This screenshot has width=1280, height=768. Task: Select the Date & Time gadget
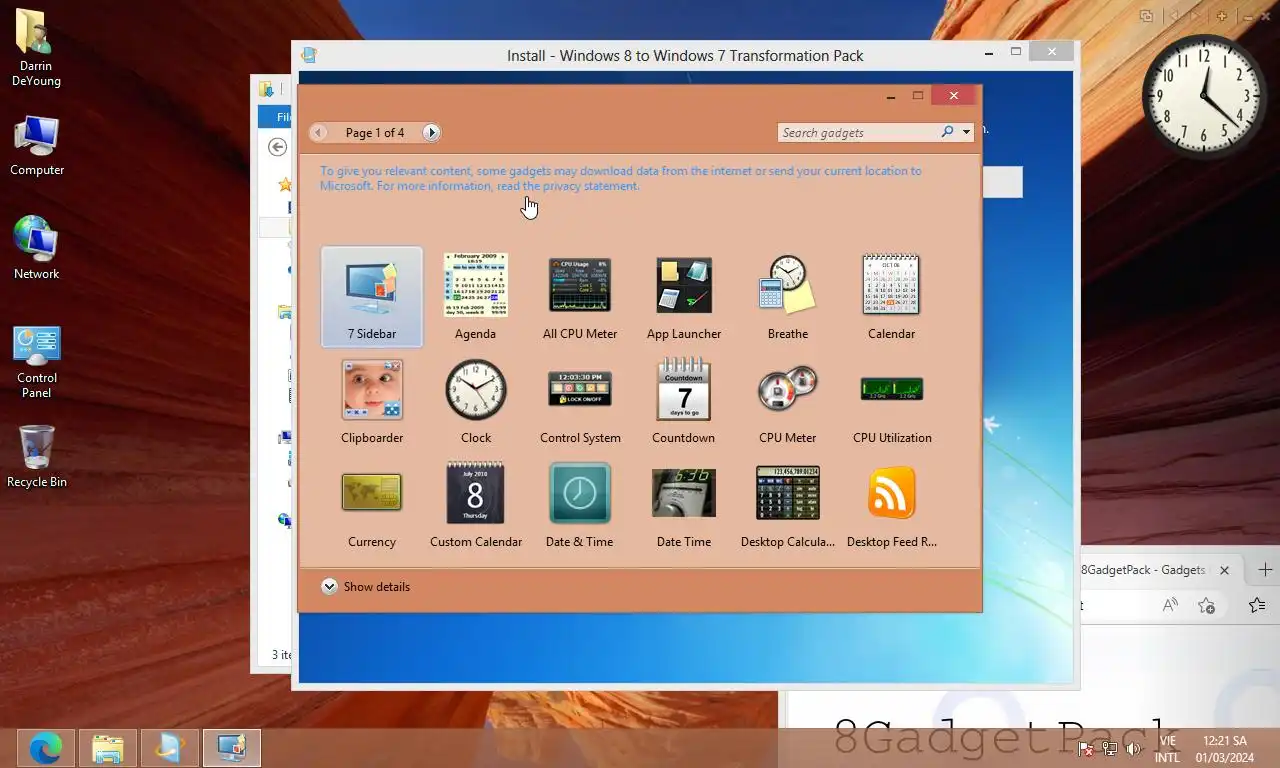point(580,505)
